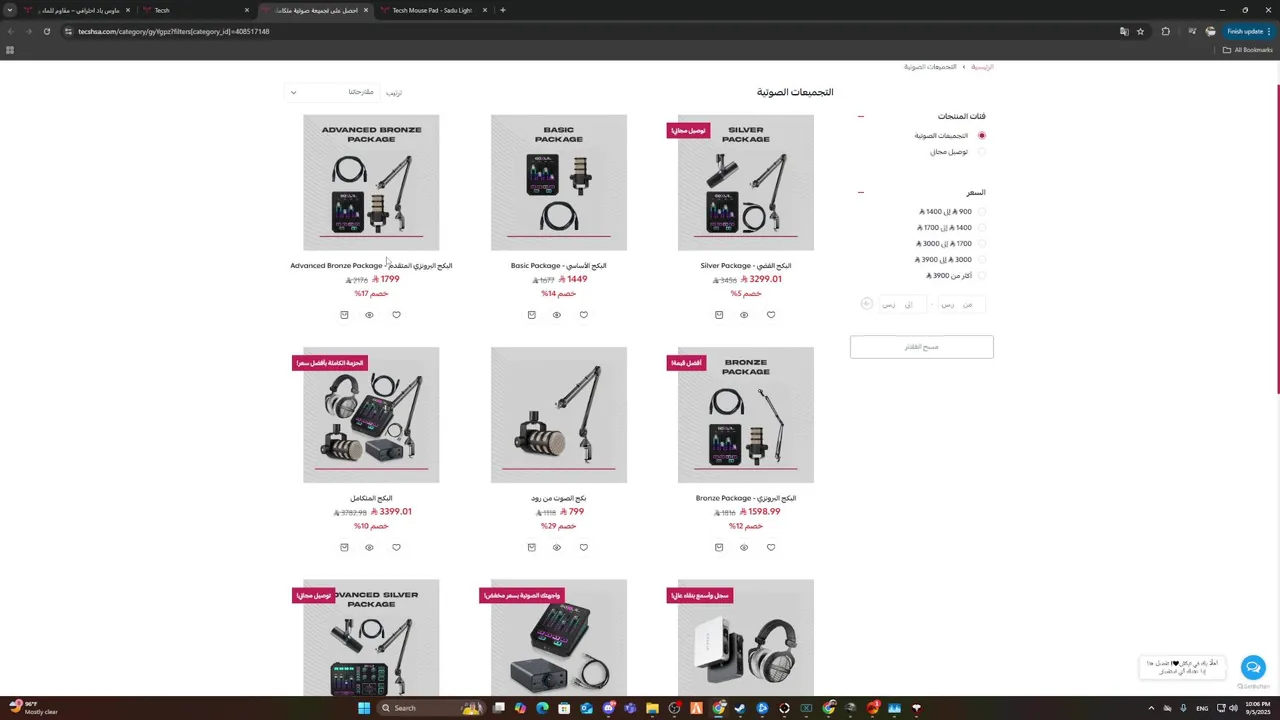Apply the custom price range button
The image size is (1280, 720).
(867, 304)
